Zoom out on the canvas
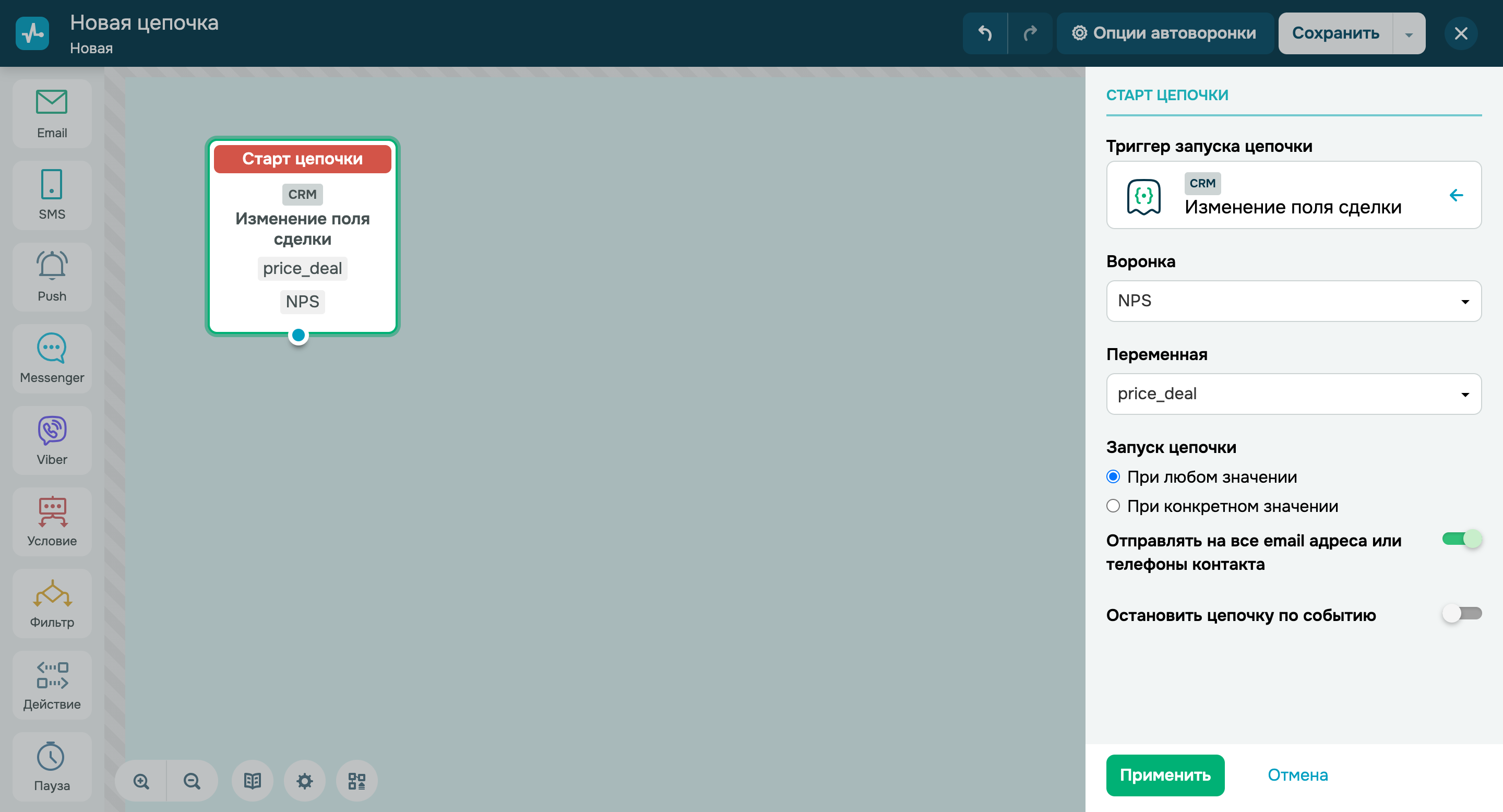Screen dimensions: 1503x812 pyautogui.click(x=192, y=781)
